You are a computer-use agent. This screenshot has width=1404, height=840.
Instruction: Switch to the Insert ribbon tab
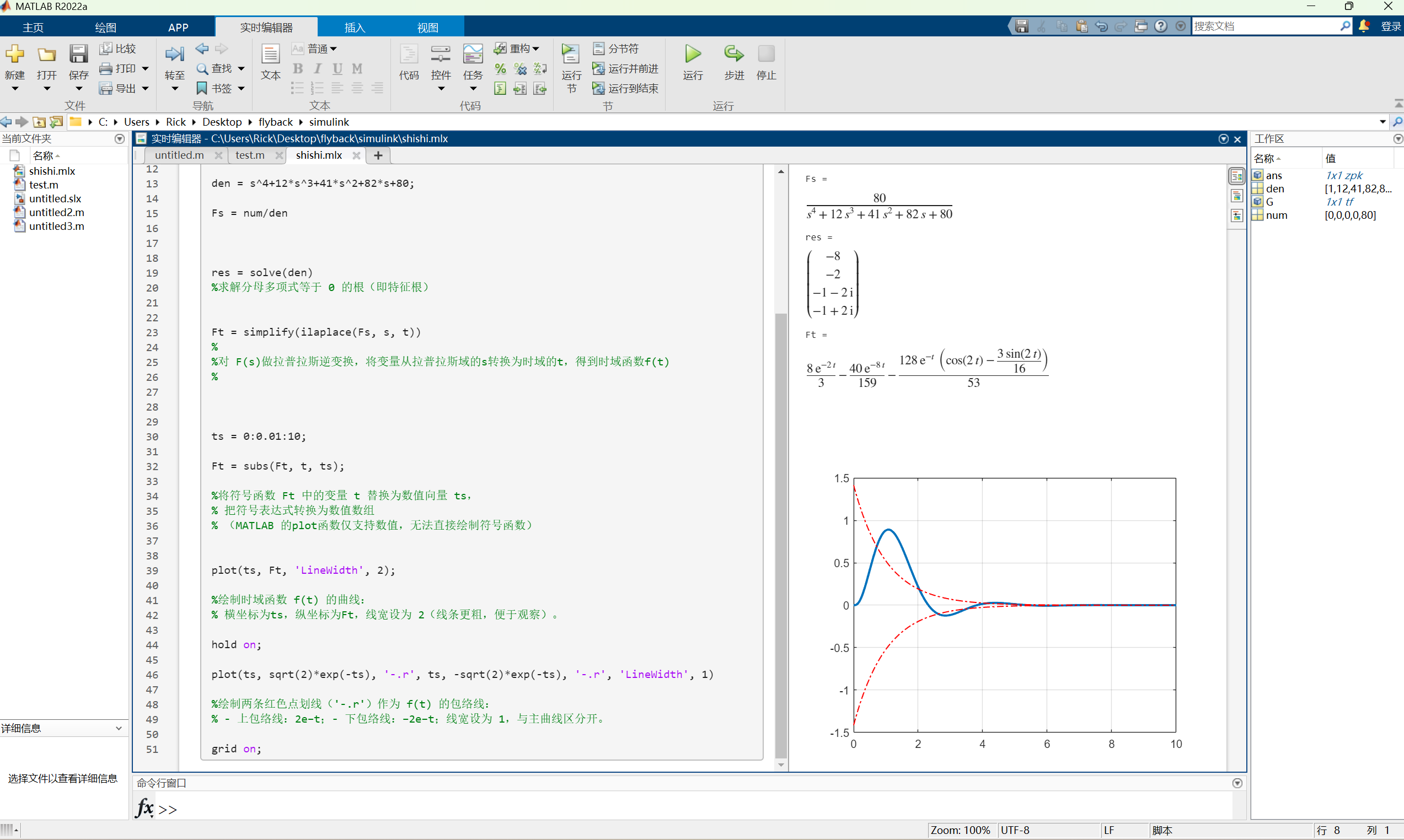[x=355, y=27]
